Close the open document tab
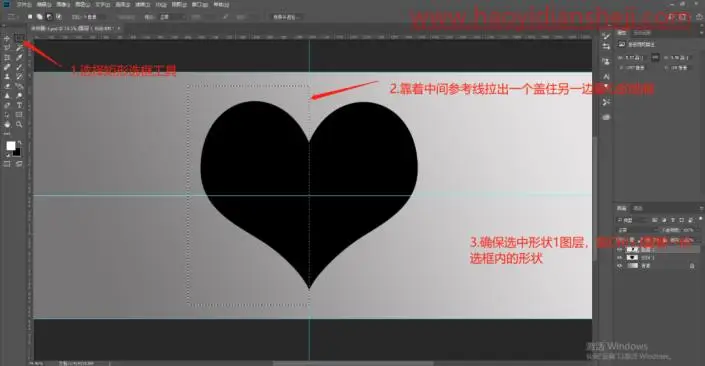Screen dimensions: 705x366 pos(119,28)
